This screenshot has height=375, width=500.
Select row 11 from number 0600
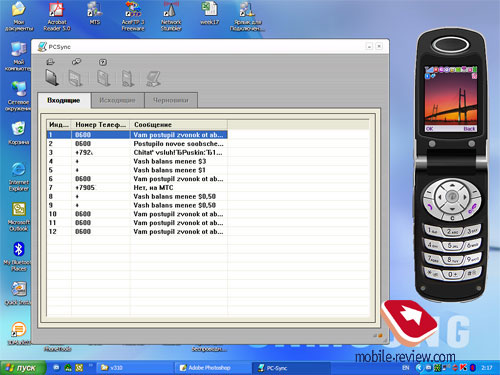coord(137,223)
